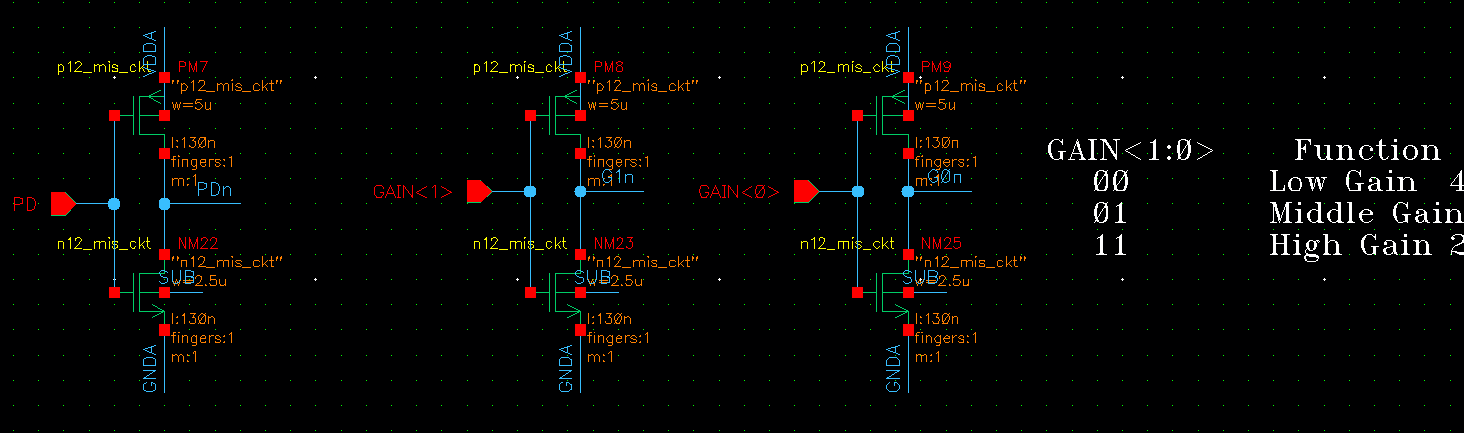Select the GAIN<1:0> table heading note
Screen dimensions: 1464x433
click(1130, 151)
